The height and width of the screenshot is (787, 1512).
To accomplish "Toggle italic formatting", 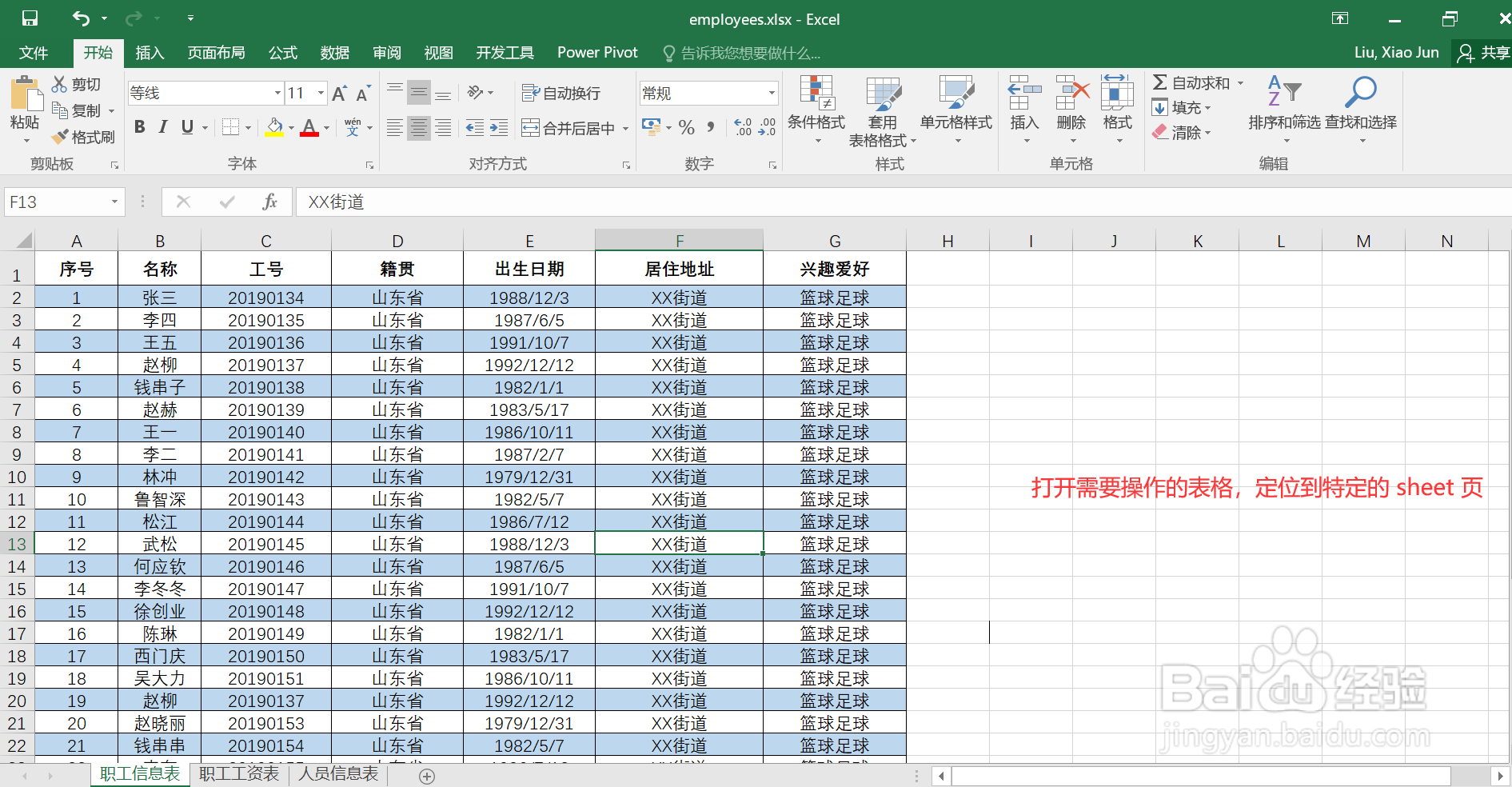I will point(162,126).
